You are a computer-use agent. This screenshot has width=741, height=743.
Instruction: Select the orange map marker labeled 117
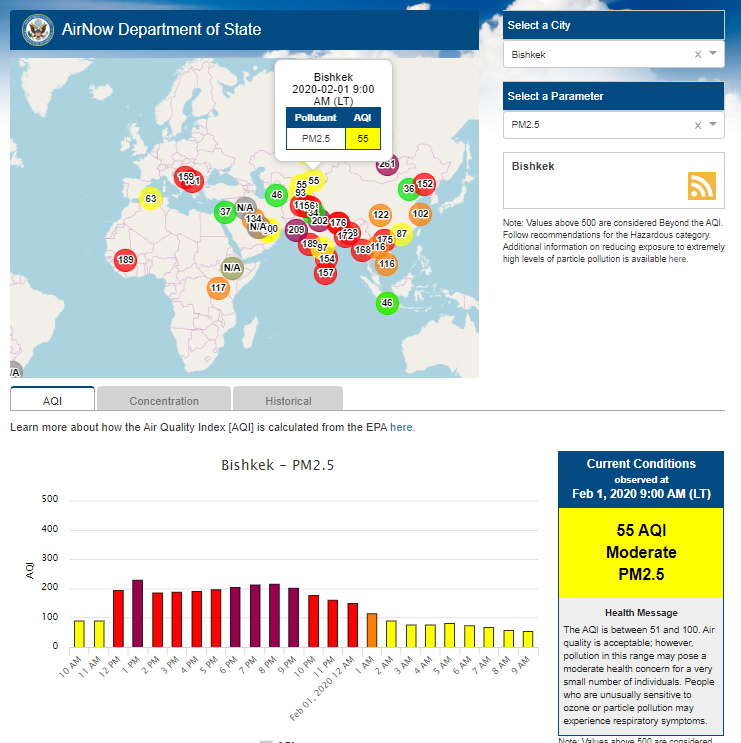coord(219,288)
